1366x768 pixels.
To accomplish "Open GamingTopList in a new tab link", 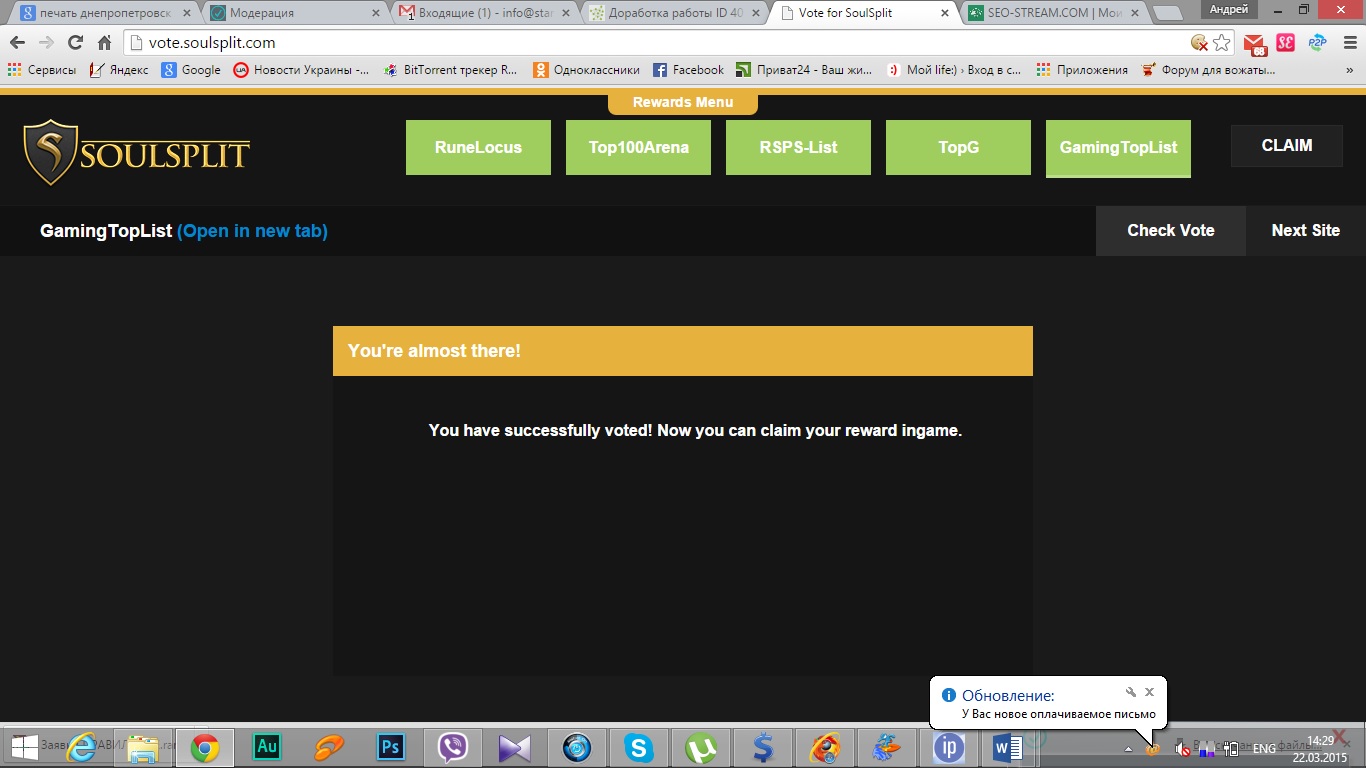I will (x=252, y=231).
